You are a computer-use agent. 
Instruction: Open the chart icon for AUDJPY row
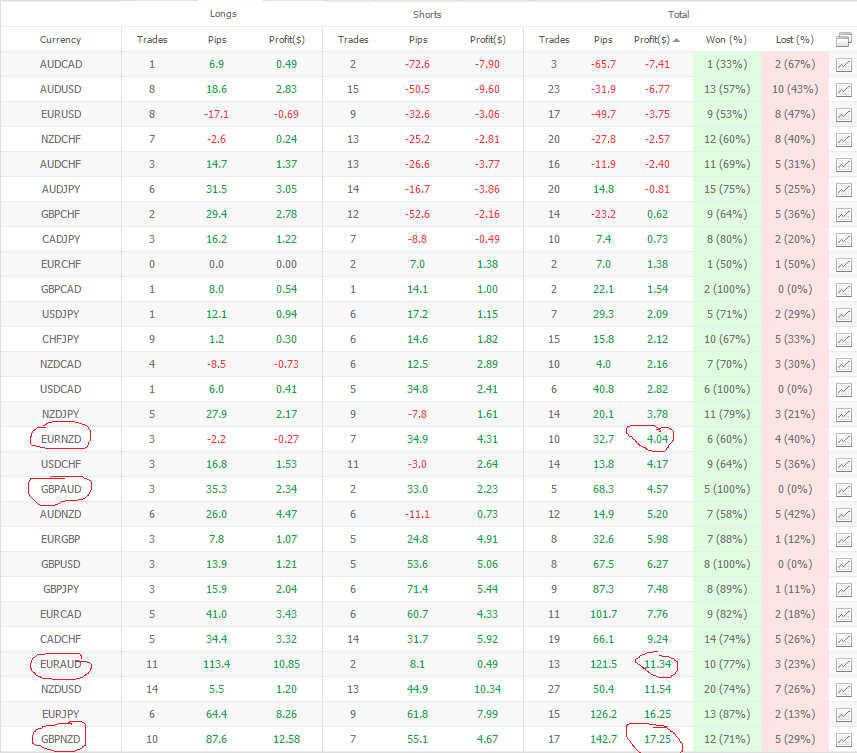[843, 190]
